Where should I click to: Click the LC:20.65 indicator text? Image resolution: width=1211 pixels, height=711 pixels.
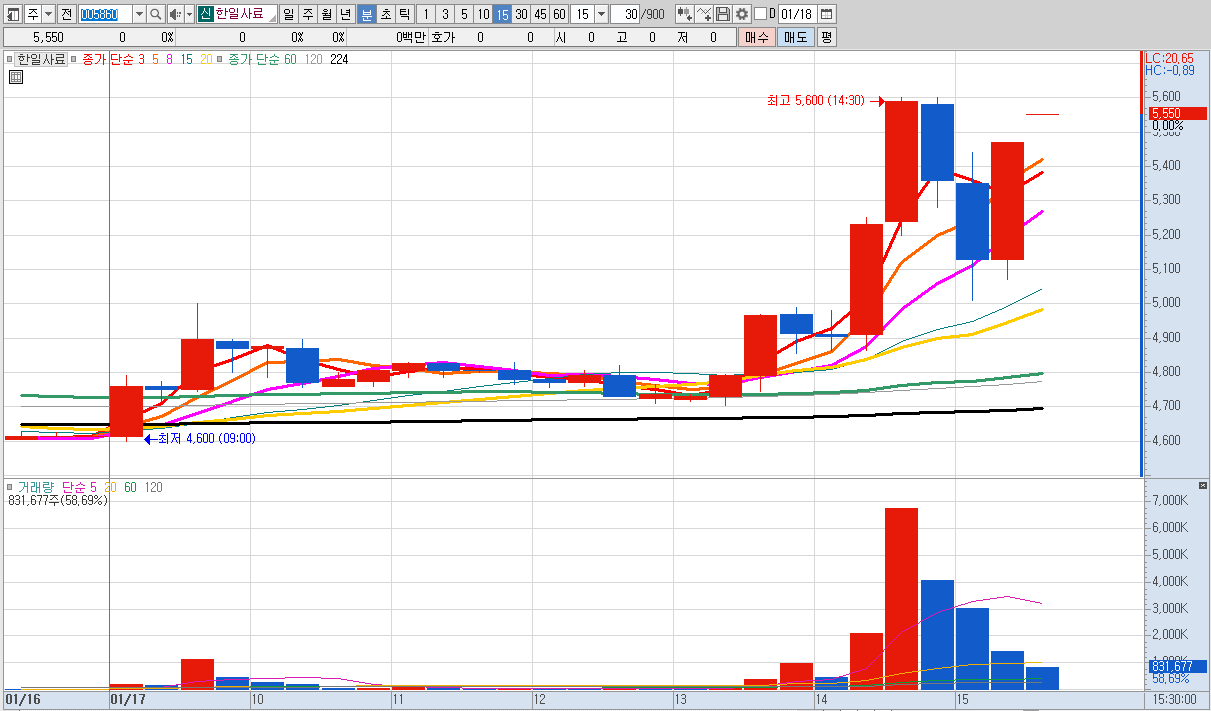[1170, 59]
